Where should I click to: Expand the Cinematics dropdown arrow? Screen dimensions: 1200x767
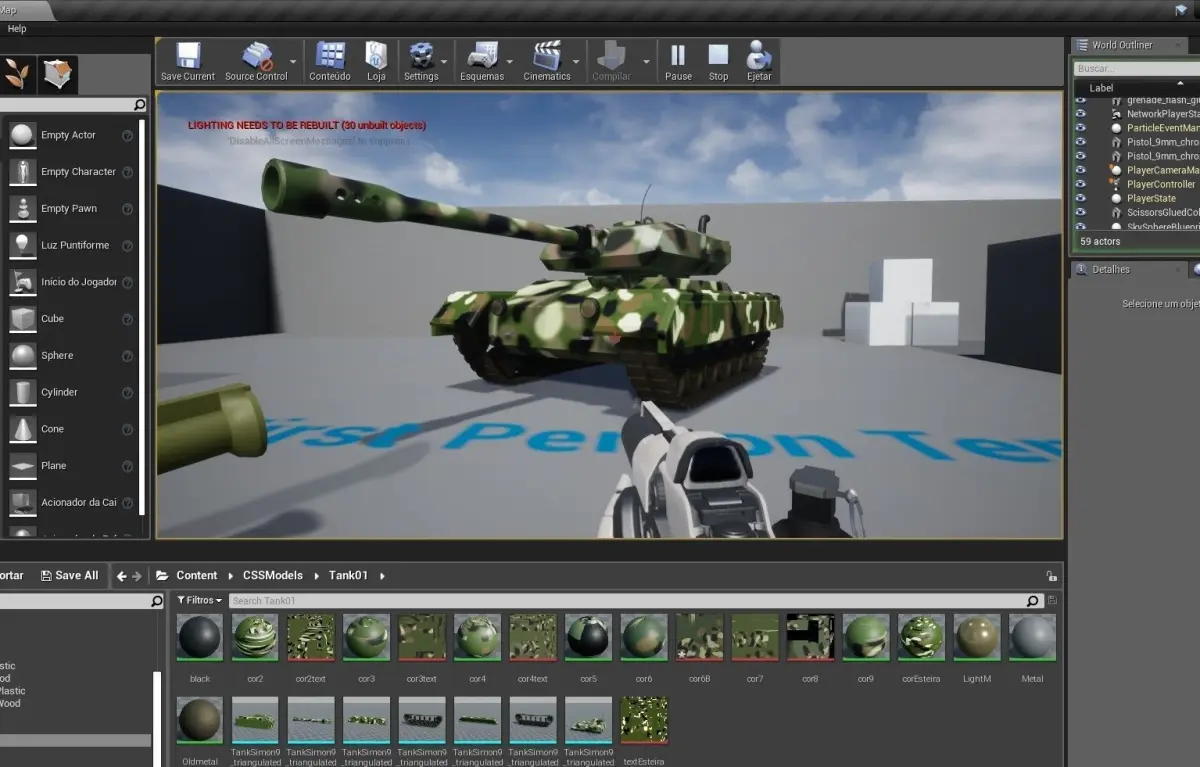[x=577, y=62]
